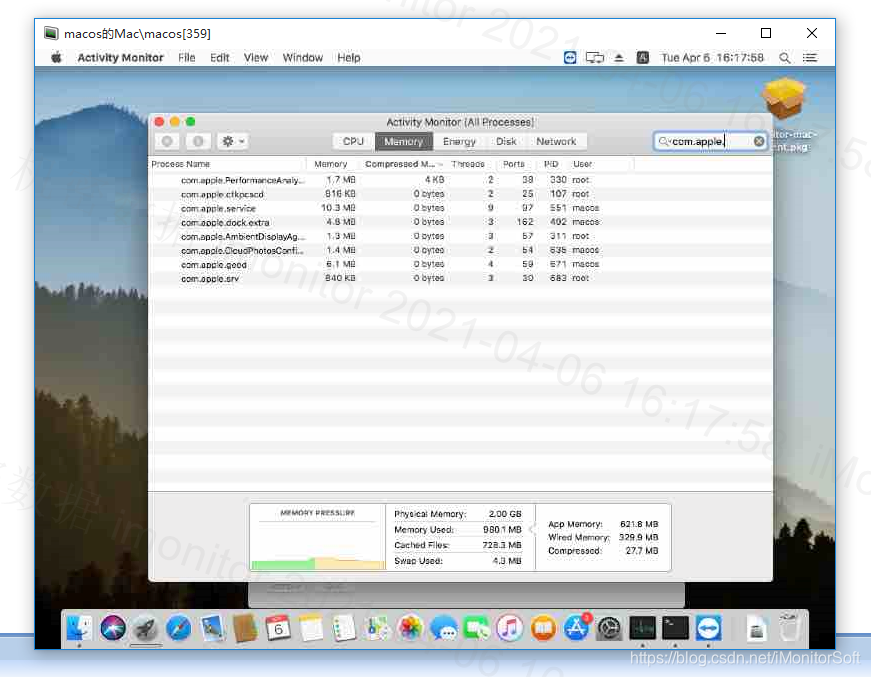Sort by Memory column header
The image size is (871, 677).
coord(331,164)
